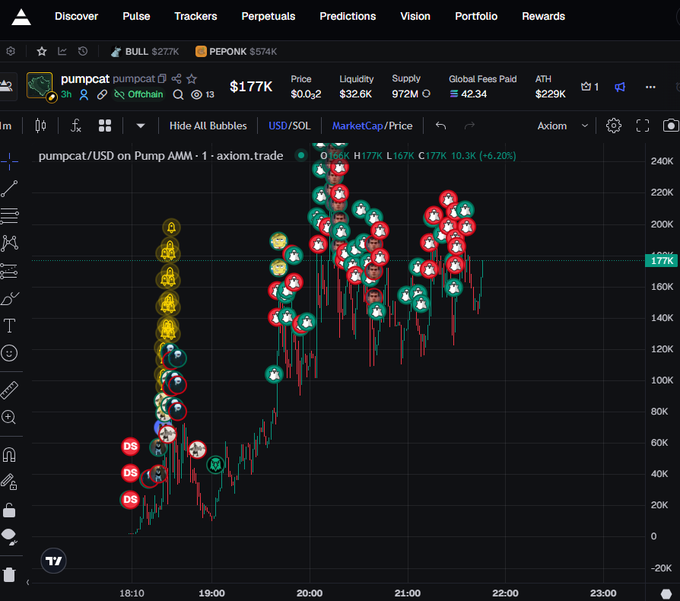Open the Discover page
Screen dimensions: 680x601
click(x=76, y=16)
